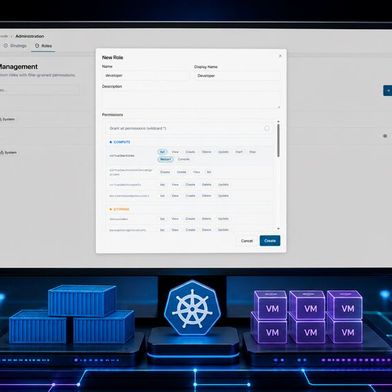Click the Create button in New Role dialog
392x392 pixels.
[270, 241]
